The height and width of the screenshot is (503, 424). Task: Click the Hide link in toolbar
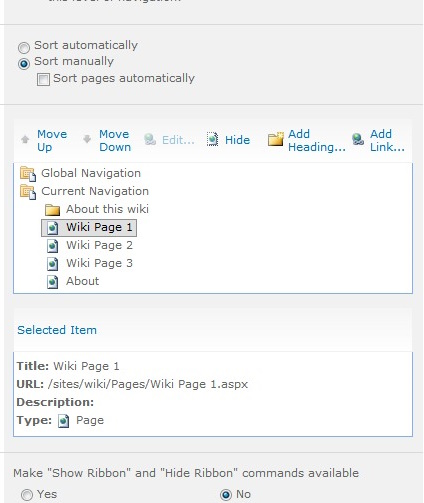click(x=237, y=140)
